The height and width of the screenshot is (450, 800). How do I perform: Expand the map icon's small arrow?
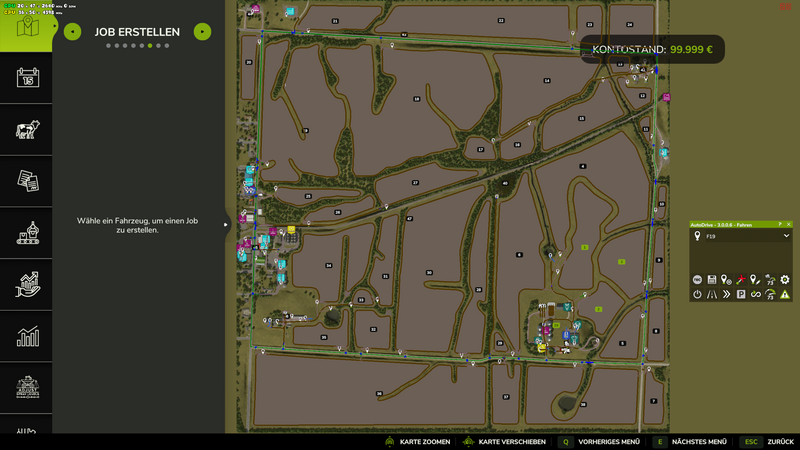tap(55, 26)
